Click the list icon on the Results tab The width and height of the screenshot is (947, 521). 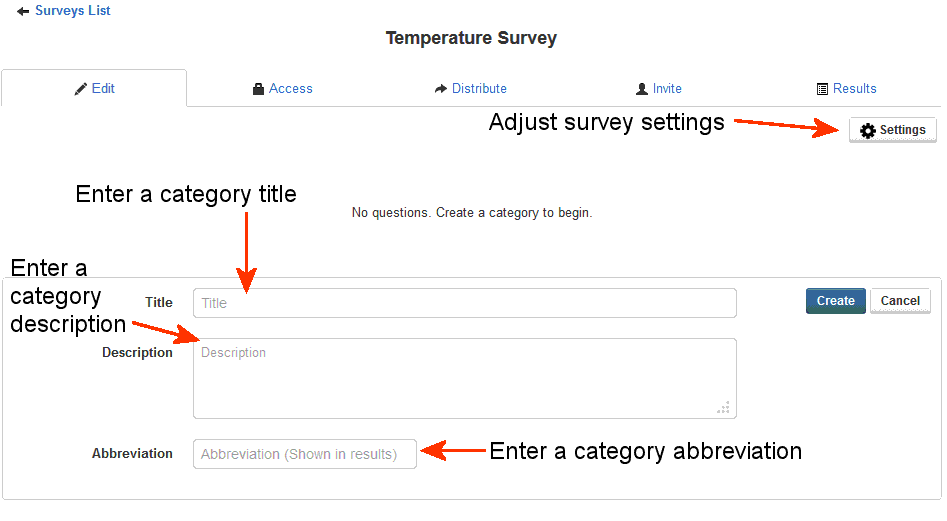pos(823,89)
